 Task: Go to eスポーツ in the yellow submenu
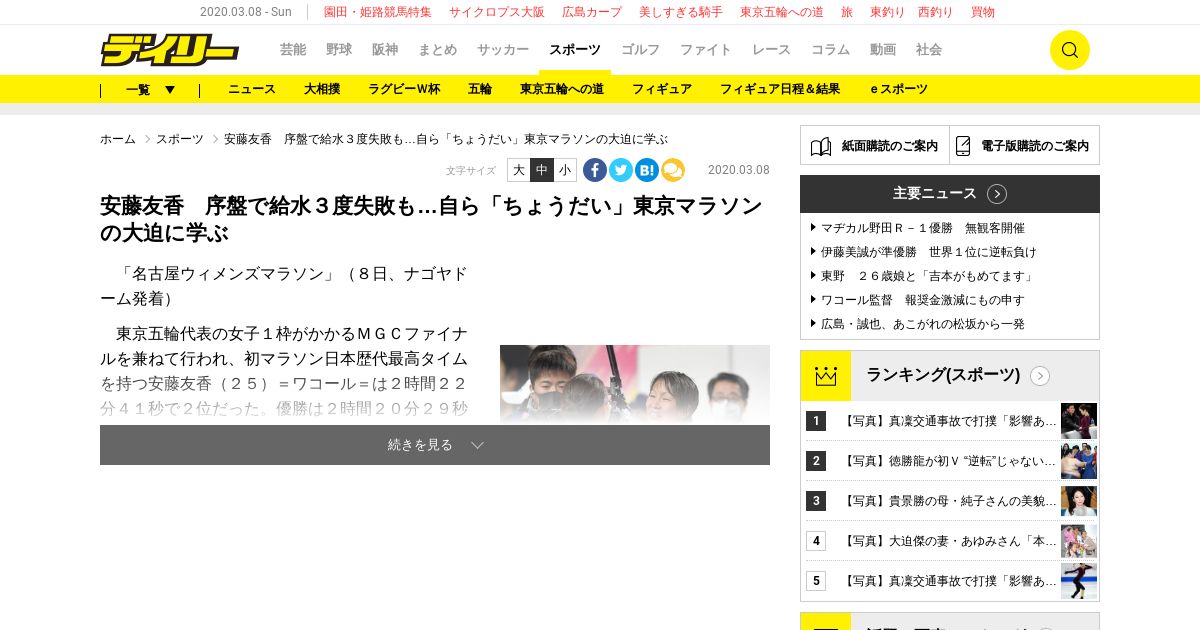pyautogui.click(x=899, y=89)
